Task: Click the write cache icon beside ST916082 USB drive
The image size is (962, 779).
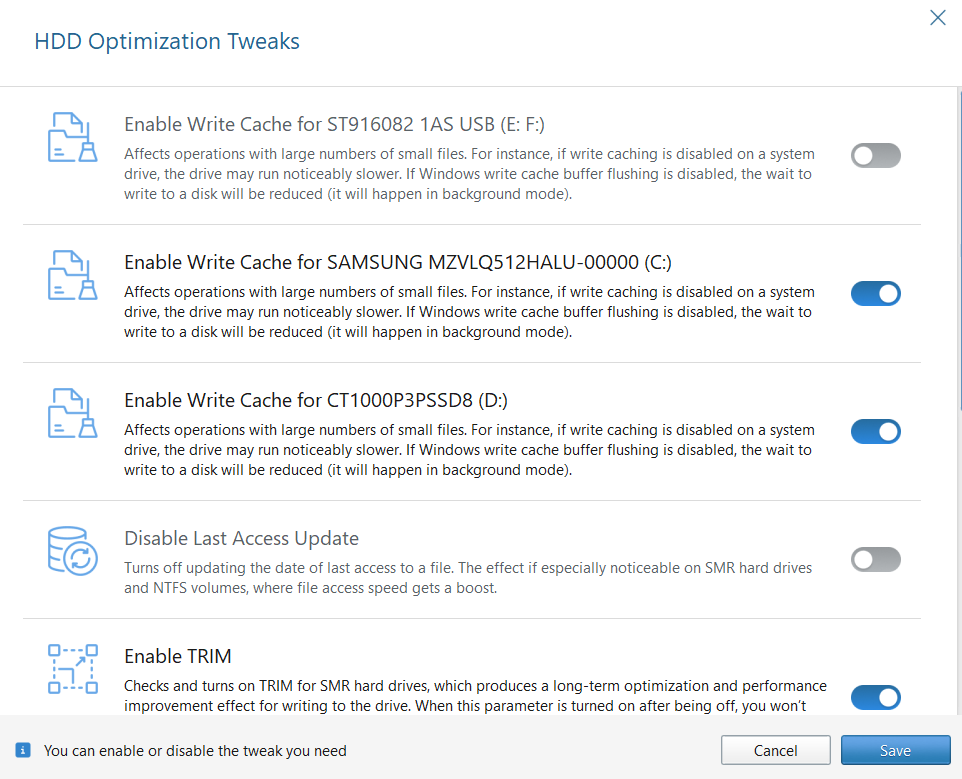Action: [x=72, y=137]
